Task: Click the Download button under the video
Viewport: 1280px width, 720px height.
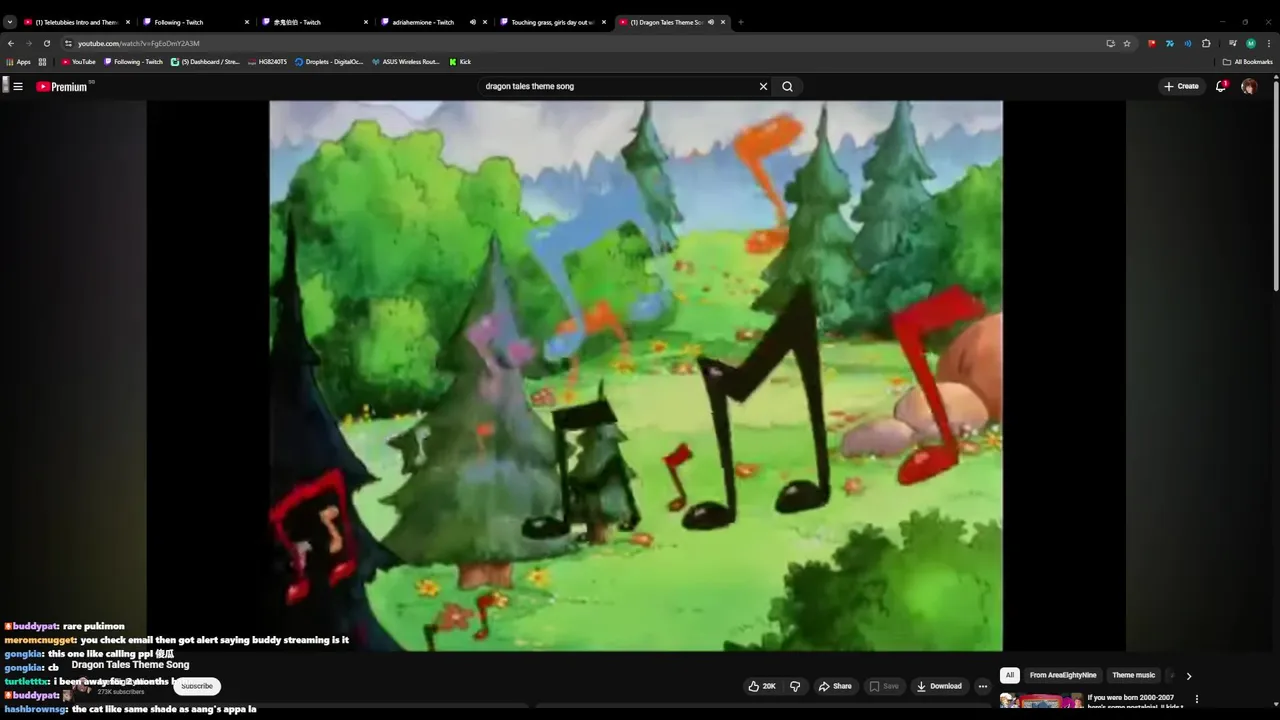Action: [939, 686]
